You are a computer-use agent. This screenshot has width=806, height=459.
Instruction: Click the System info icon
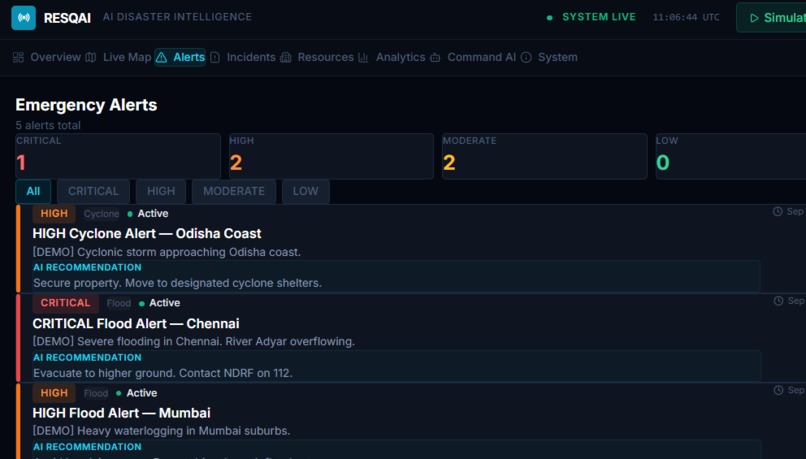[526, 57]
